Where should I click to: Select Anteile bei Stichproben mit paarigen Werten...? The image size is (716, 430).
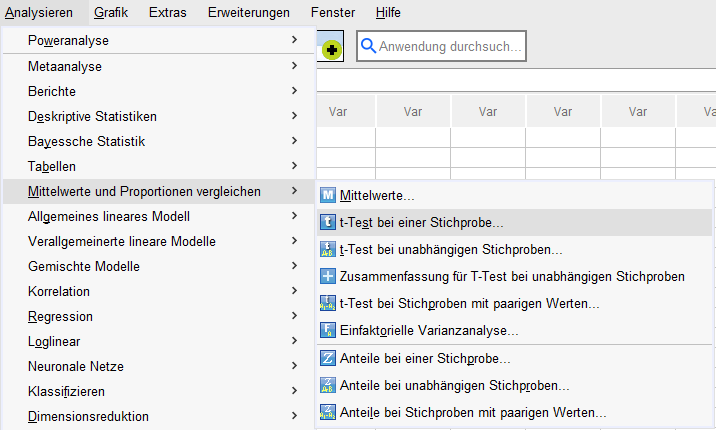[514, 412]
